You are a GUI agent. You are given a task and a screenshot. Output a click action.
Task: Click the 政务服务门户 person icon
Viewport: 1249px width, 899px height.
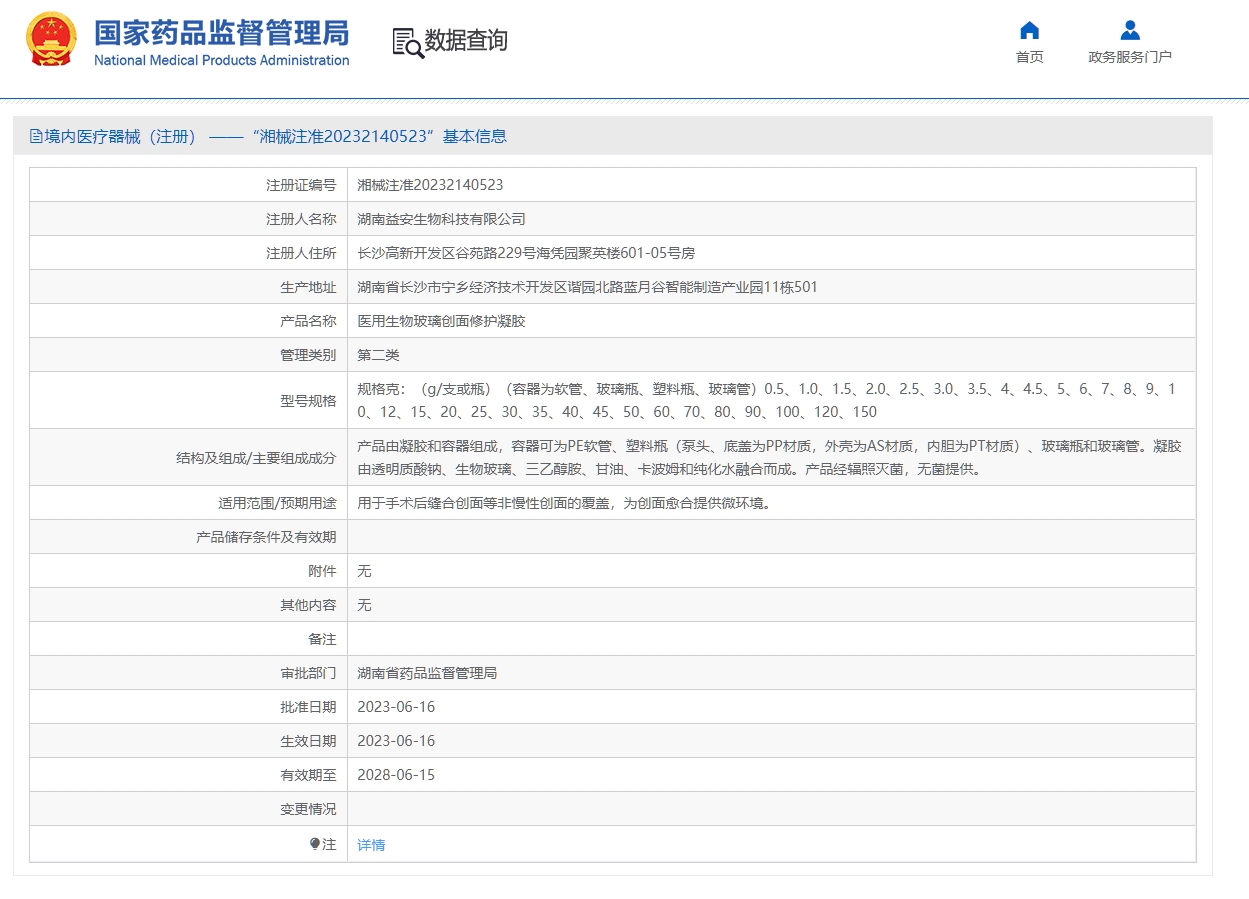1130,30
